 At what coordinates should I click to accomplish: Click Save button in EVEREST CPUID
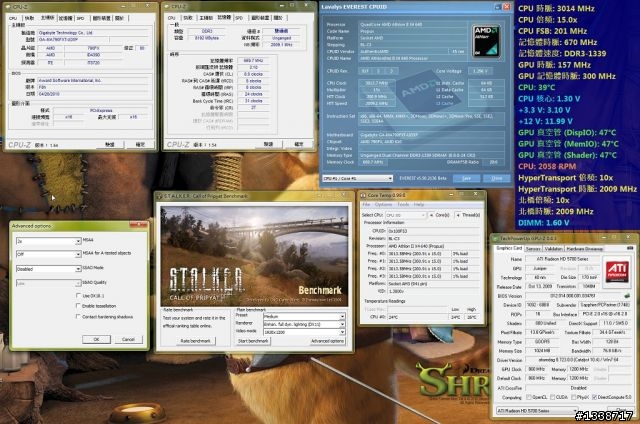[x=466, y=178]
